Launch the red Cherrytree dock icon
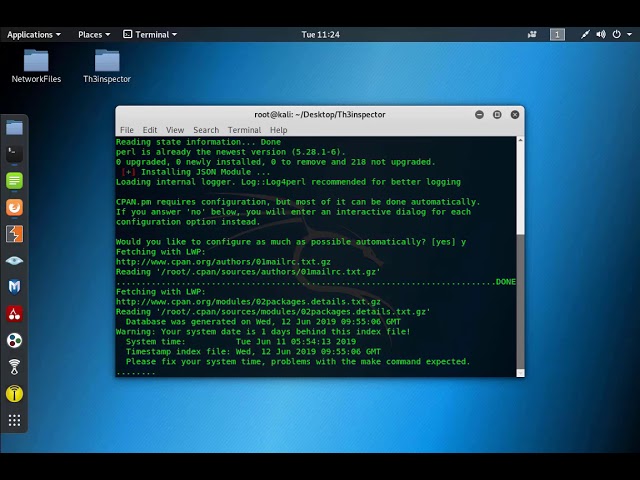Screen dimensions: 640x480 [x=14, y=314]
